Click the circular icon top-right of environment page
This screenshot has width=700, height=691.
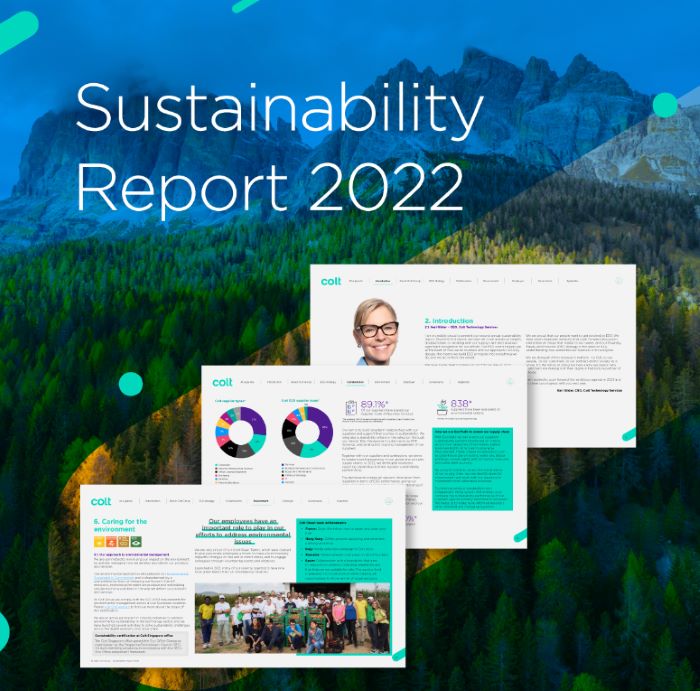coord(388,501)
